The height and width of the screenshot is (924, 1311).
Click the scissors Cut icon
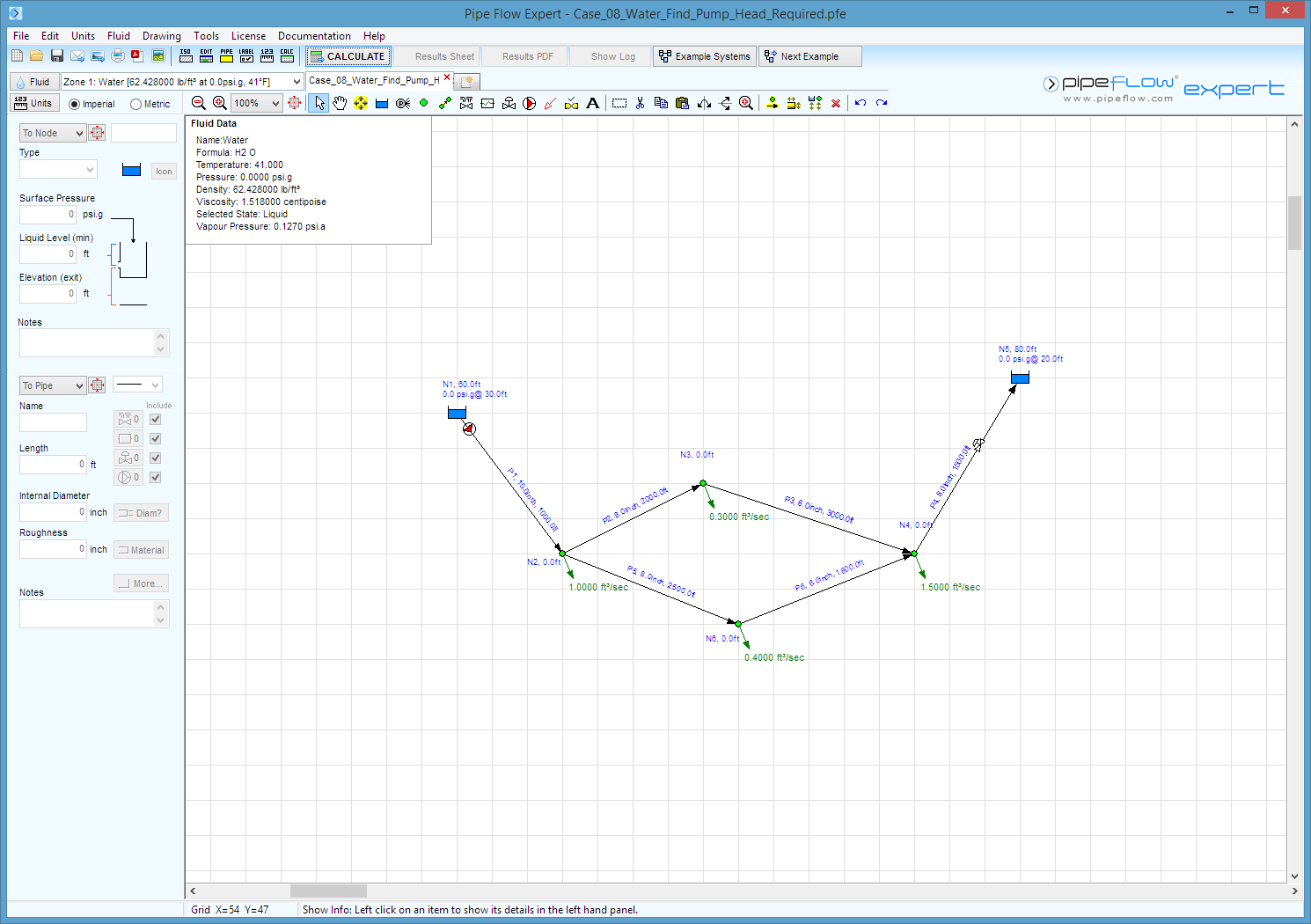click(640, 103)
